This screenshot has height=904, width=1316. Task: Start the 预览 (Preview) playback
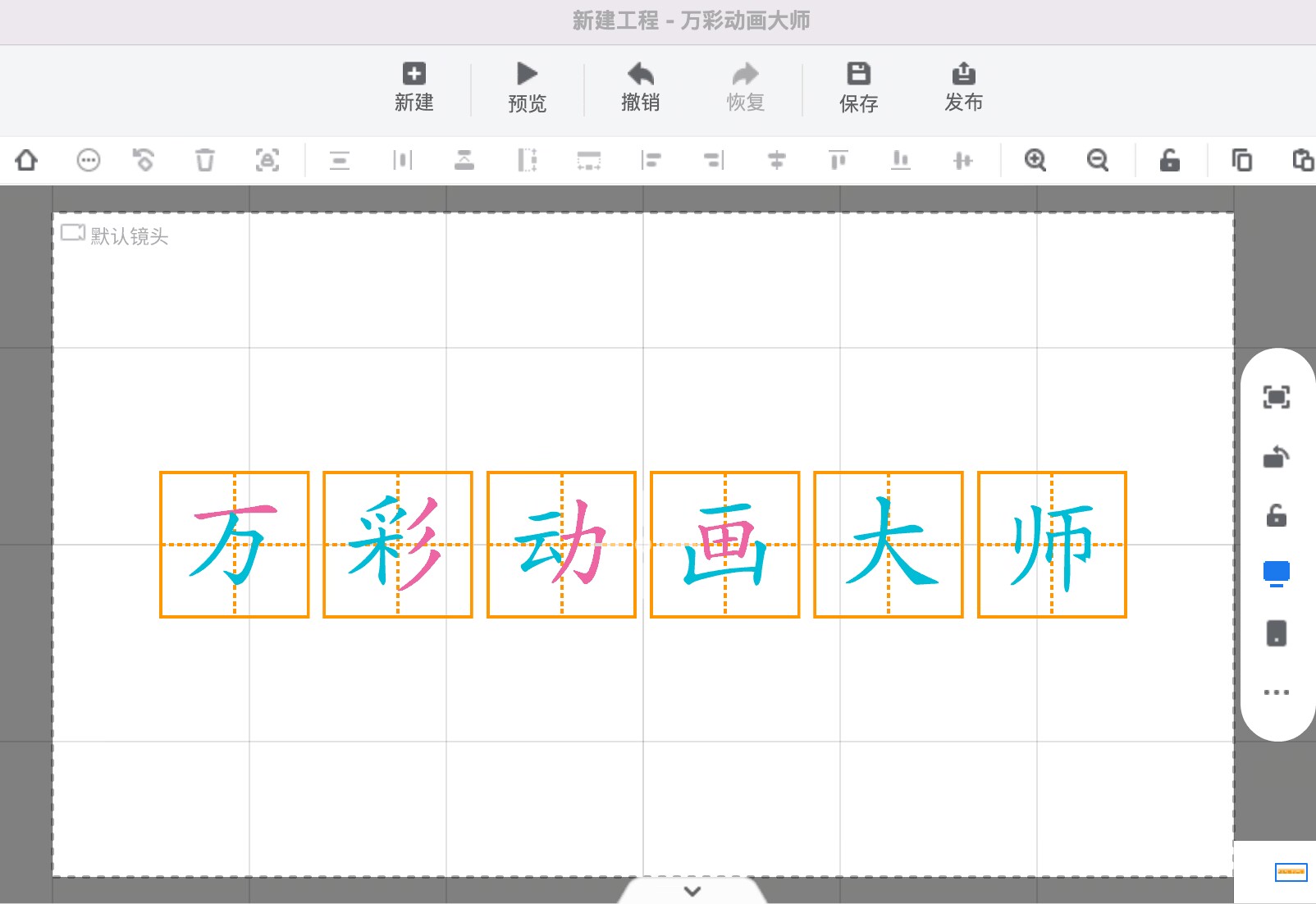527,87
